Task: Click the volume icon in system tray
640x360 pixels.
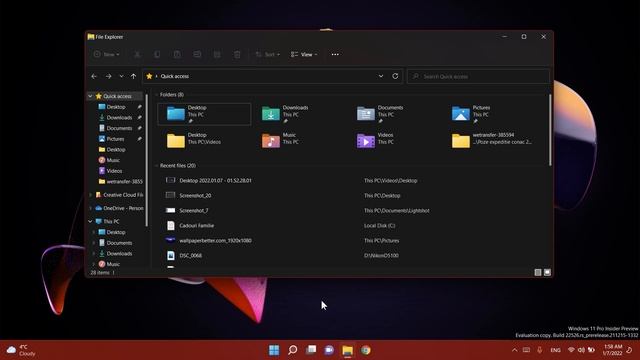Action: pyautogui.click(x=581, y=350)
